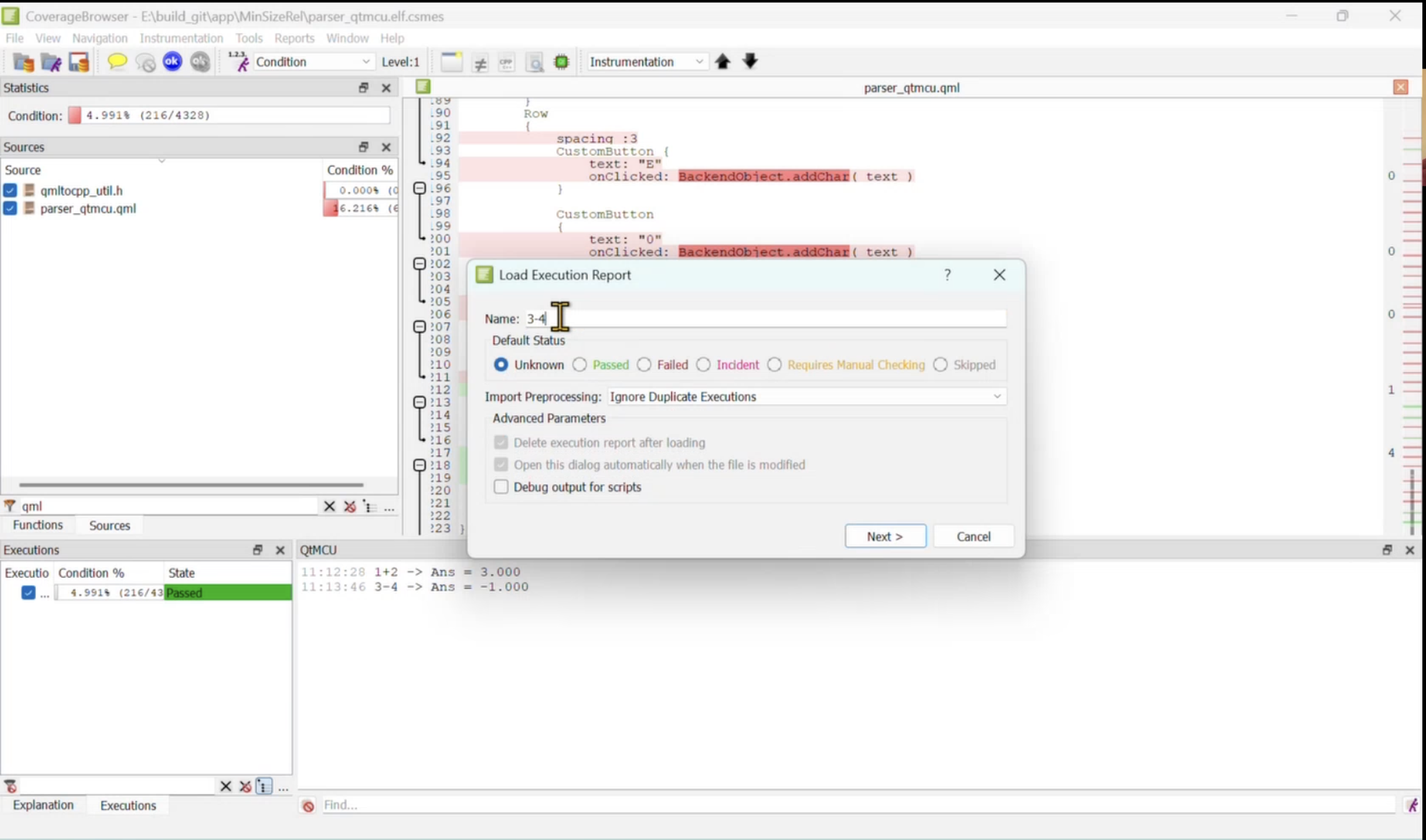This screenshot has width=1426, height=840.
Task: Select the blue OK validation toolbar icon
Action: pos(173,62)
